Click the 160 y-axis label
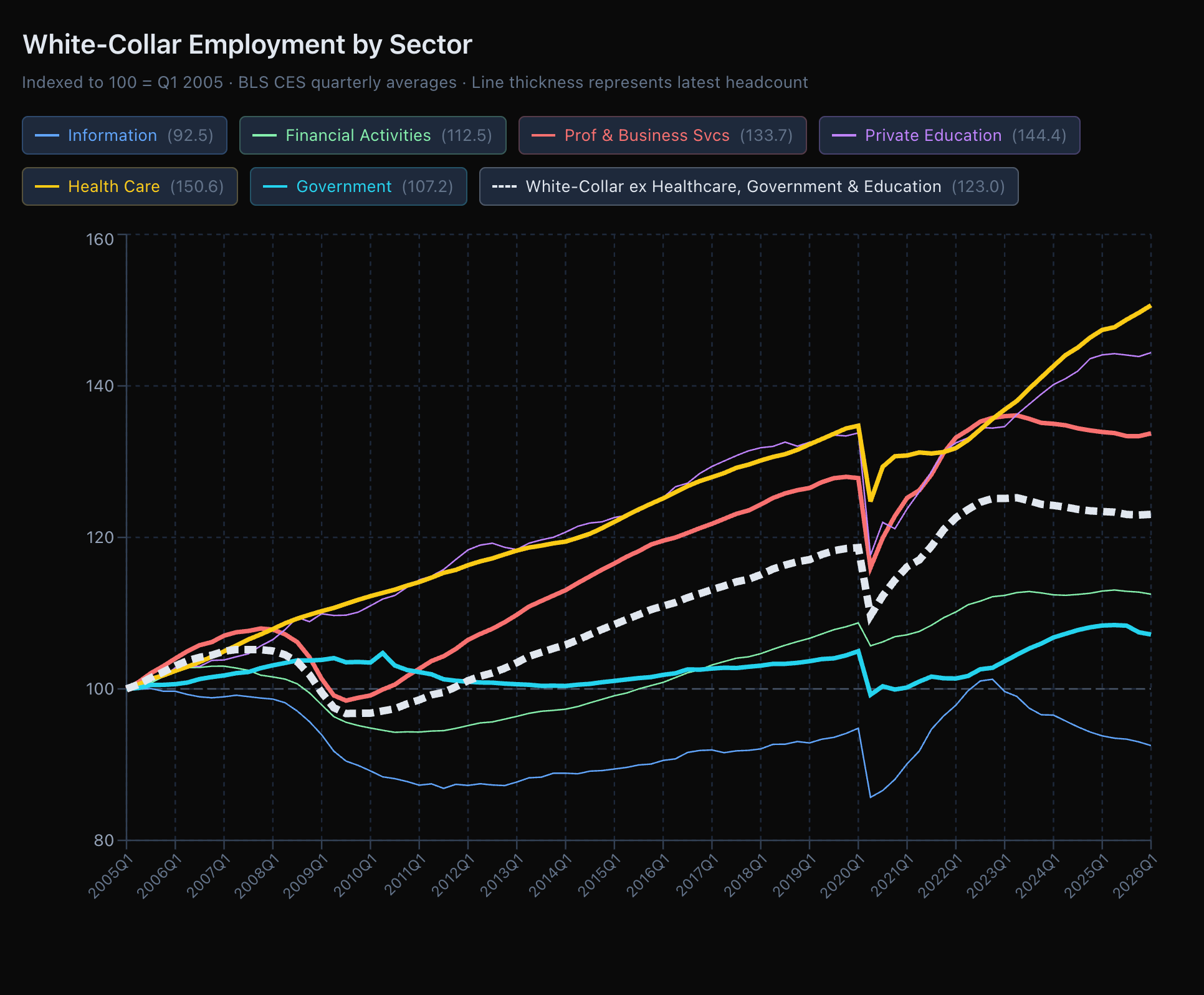 (x=100, y=239)
